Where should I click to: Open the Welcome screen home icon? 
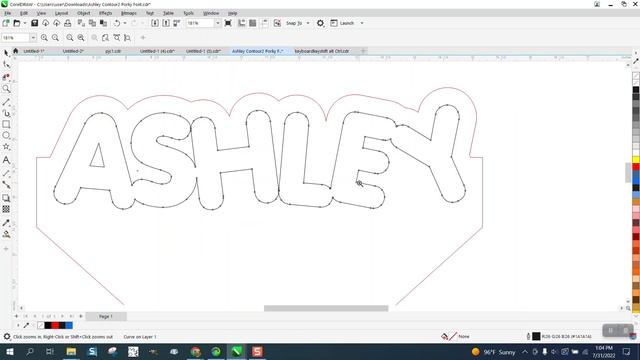16,51
